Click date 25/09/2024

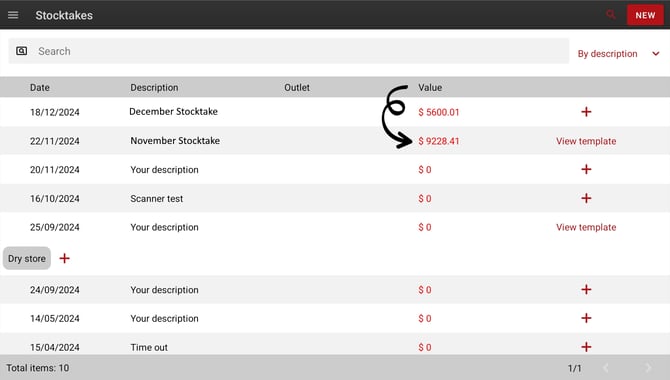(x=55, y=227)
